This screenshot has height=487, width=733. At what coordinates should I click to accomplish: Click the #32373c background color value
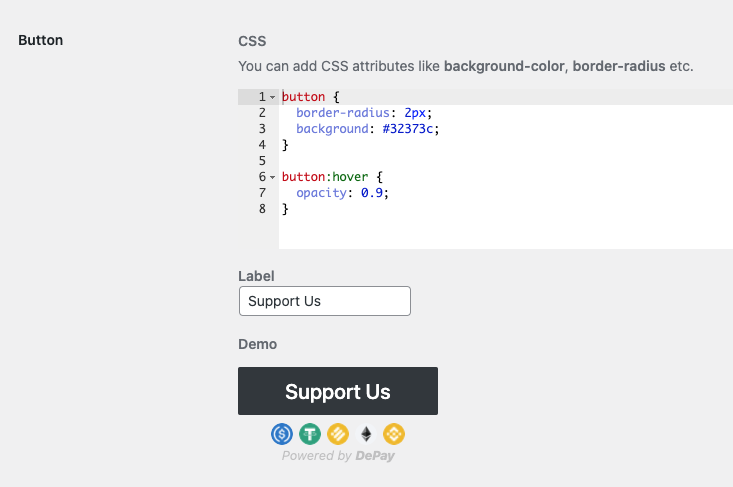click(x=408, y=129)
